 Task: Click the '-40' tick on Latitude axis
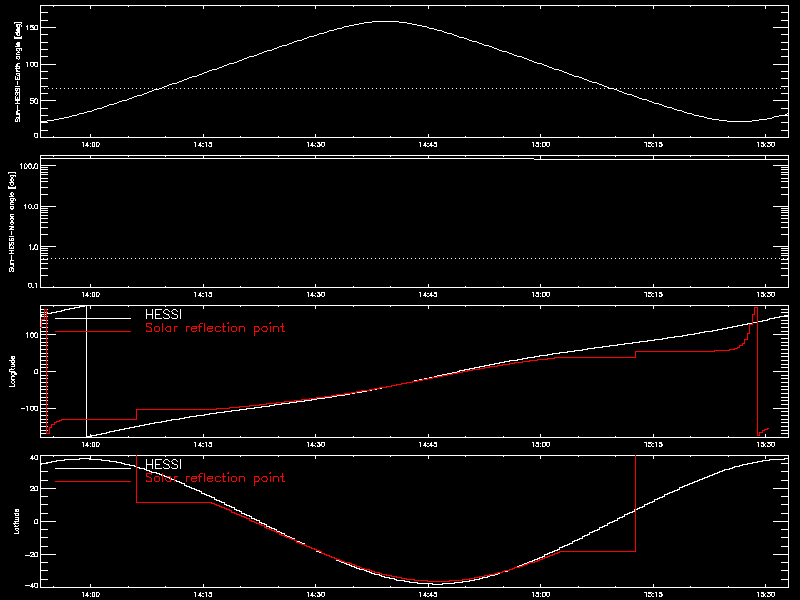[32, 585]
